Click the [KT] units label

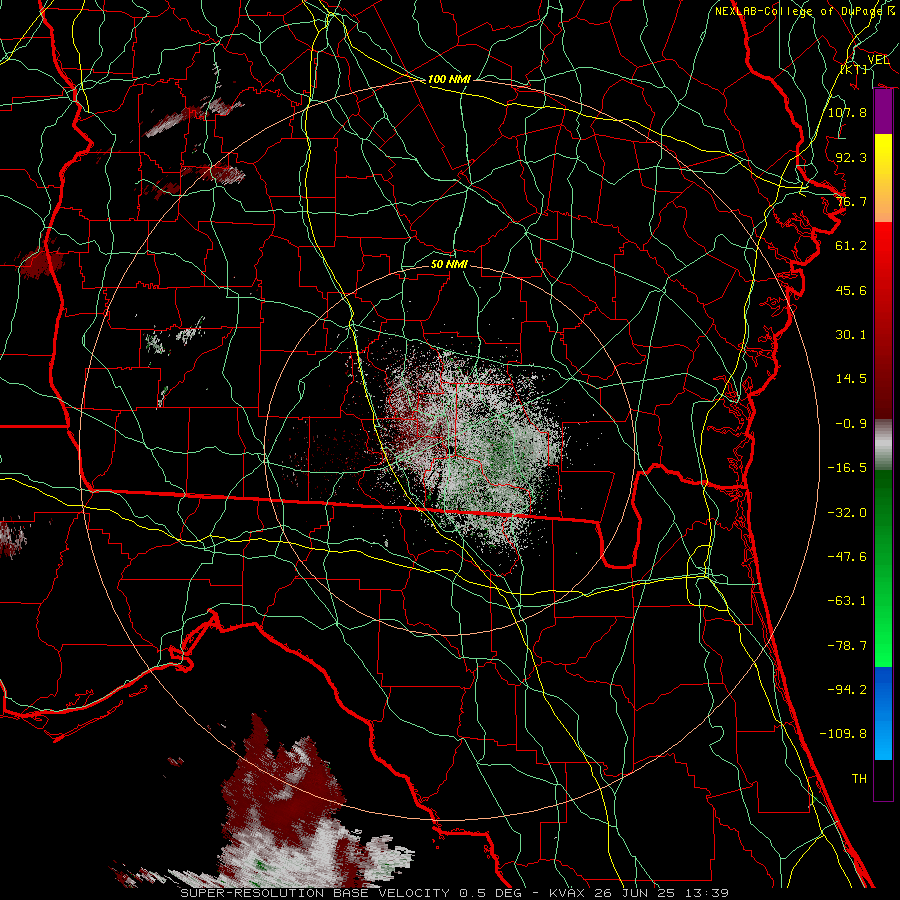coord(854,69)
